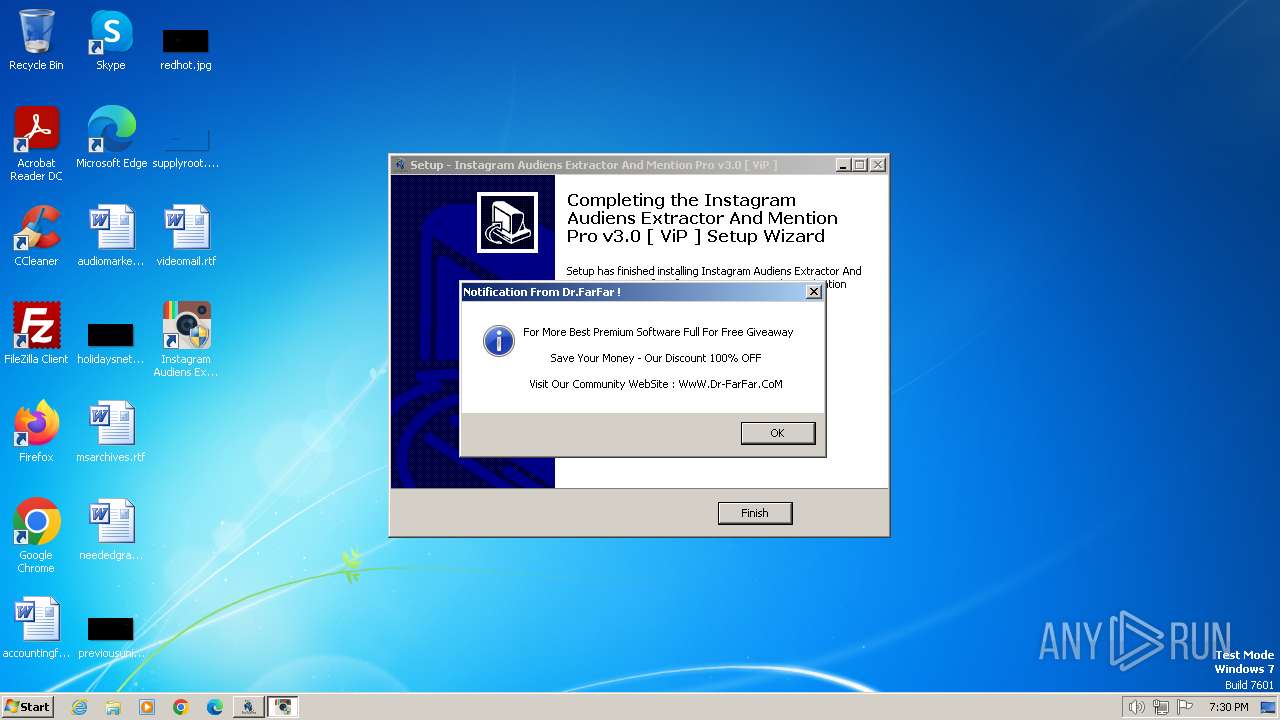Open the CCleaner desktop shortcut
Screen dimensions: 1280x720
(36, 236)
